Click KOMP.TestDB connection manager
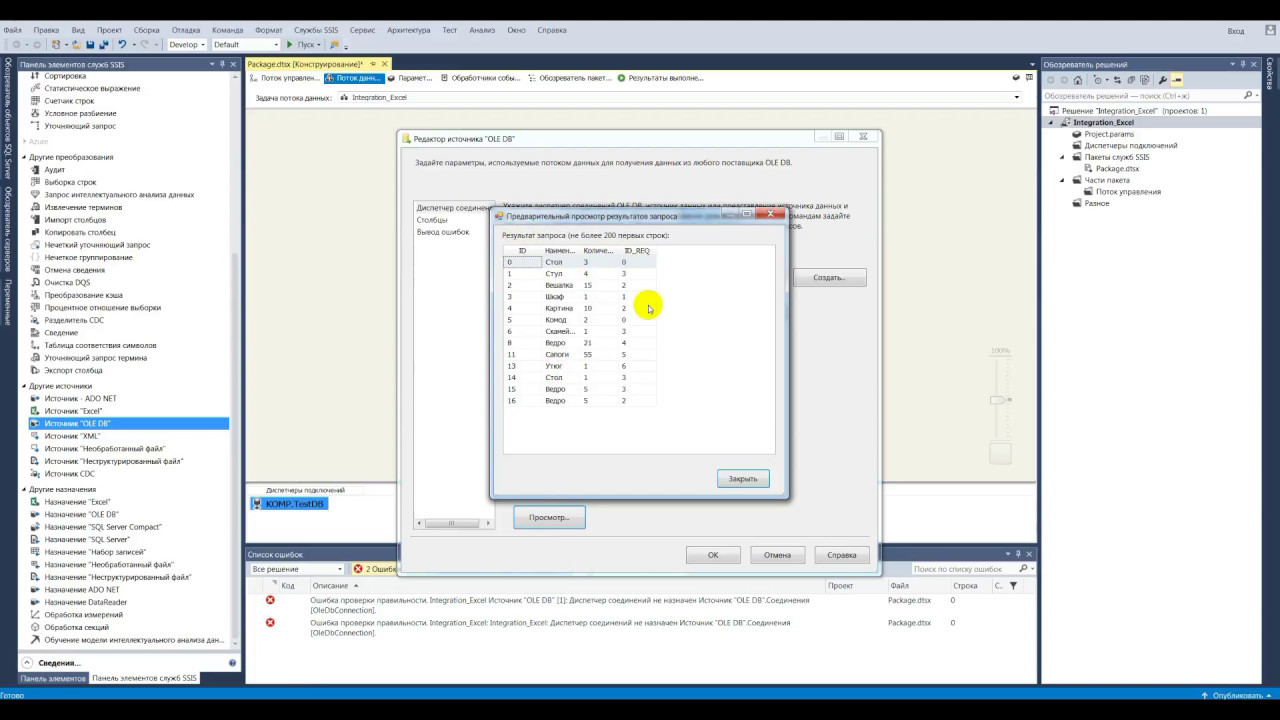The image size is (1280, 720). pos(289,504)
